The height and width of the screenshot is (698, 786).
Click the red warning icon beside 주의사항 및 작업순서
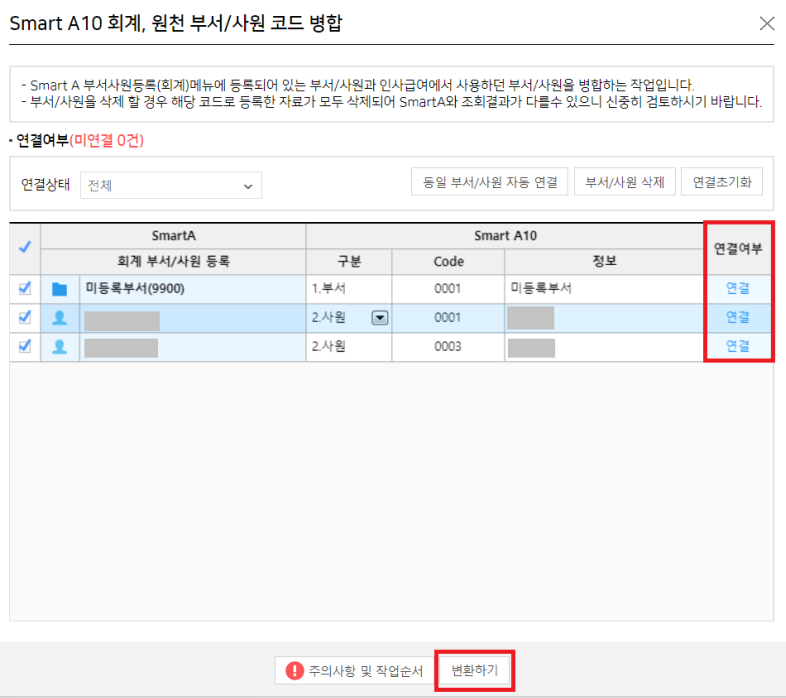pos(295,670)
